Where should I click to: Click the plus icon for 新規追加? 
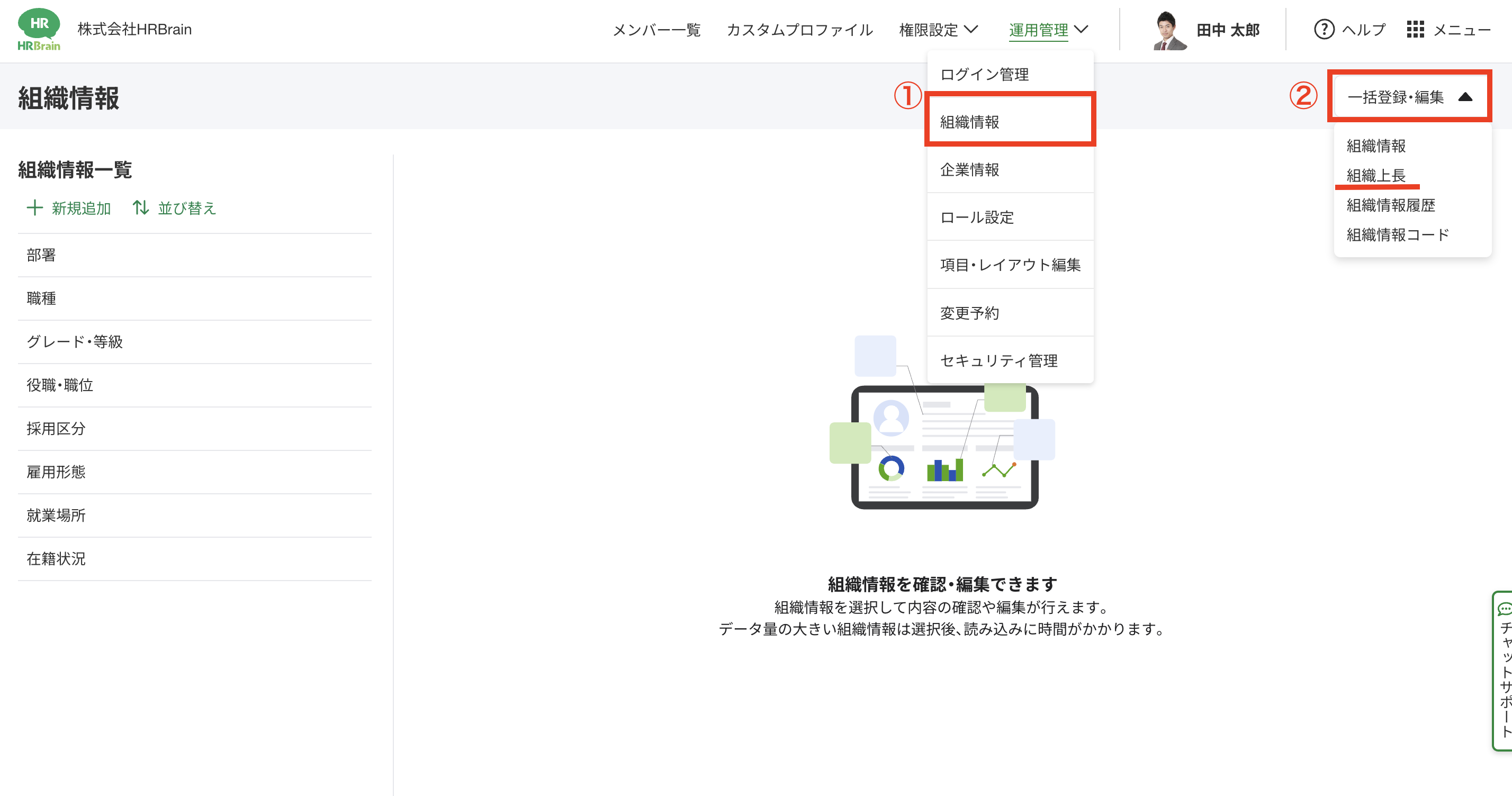coord(34,207)
